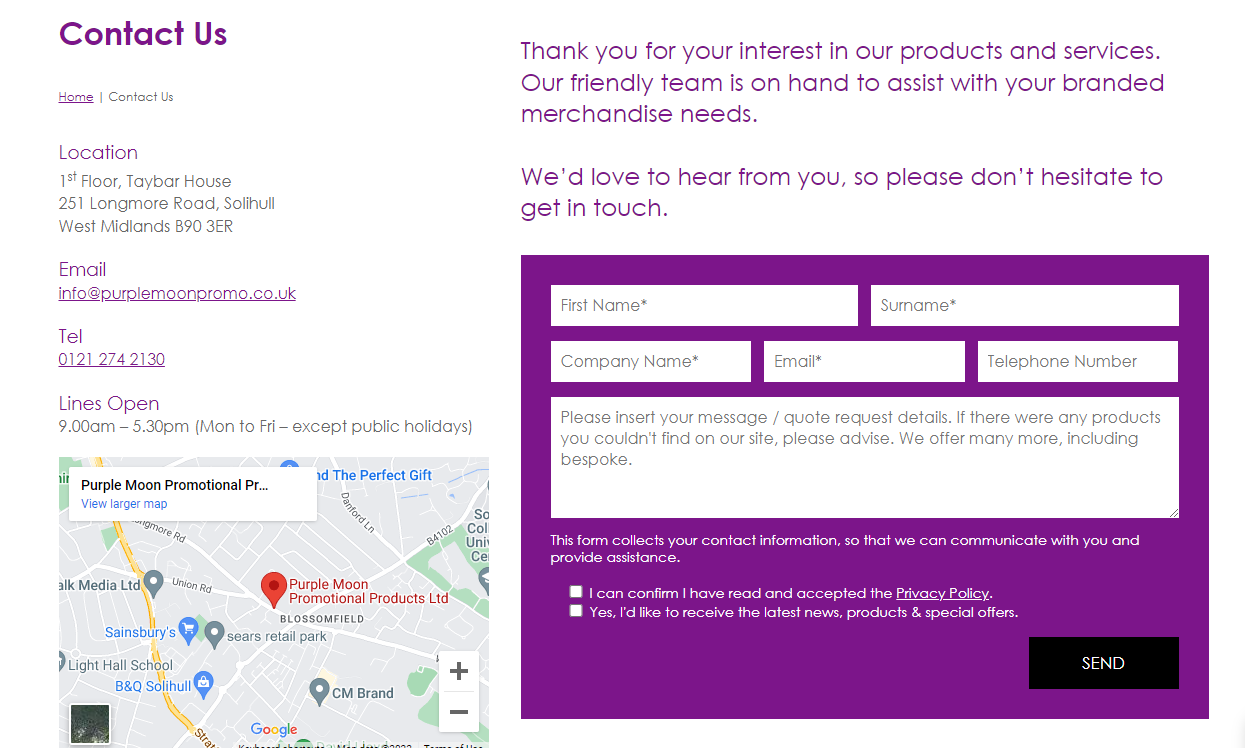This screenshot has height=748, width=1245.
Task: Click the sears retail park pin
Action: [x=214, y=634]
